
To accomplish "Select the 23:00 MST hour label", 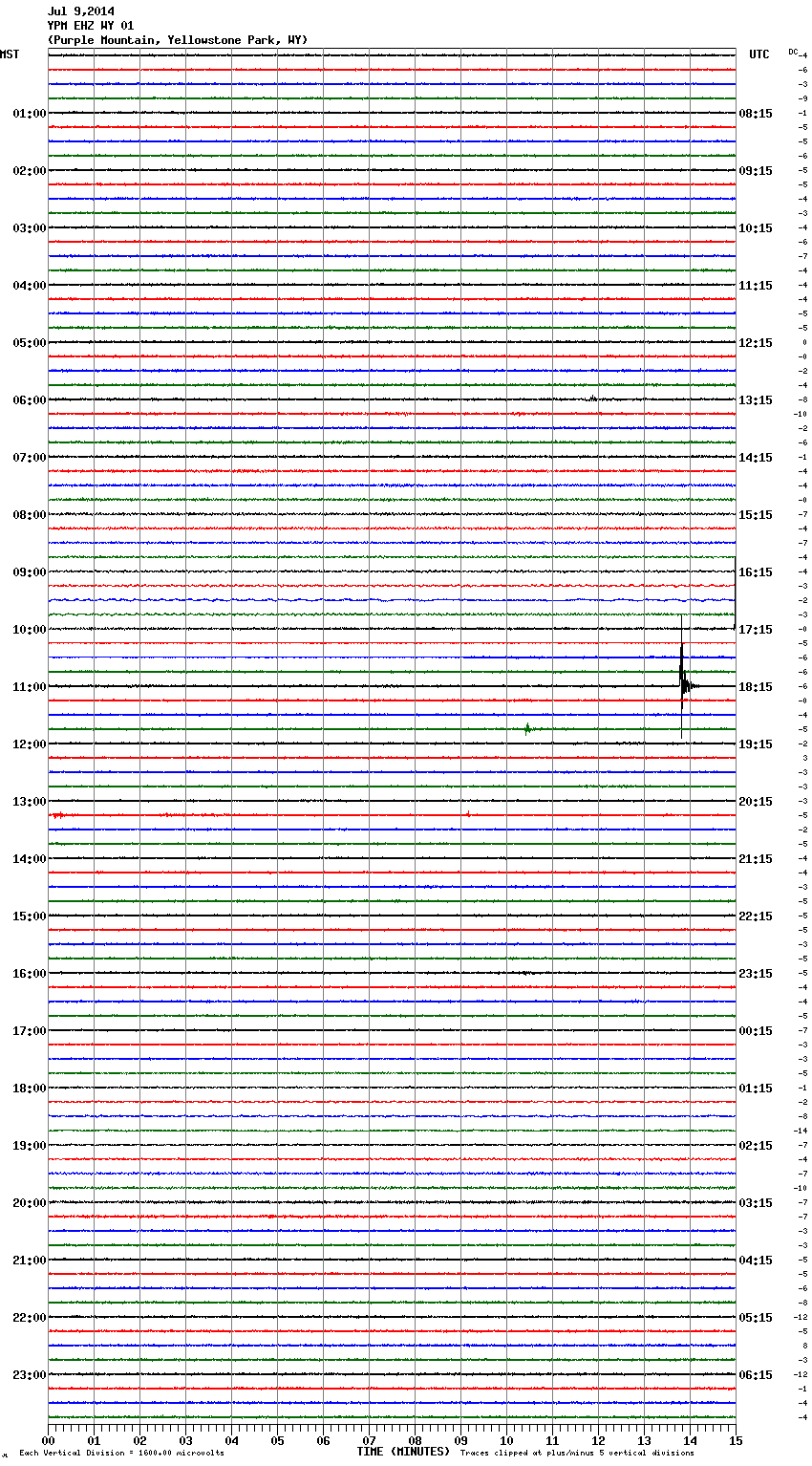I will (29, 1375).
